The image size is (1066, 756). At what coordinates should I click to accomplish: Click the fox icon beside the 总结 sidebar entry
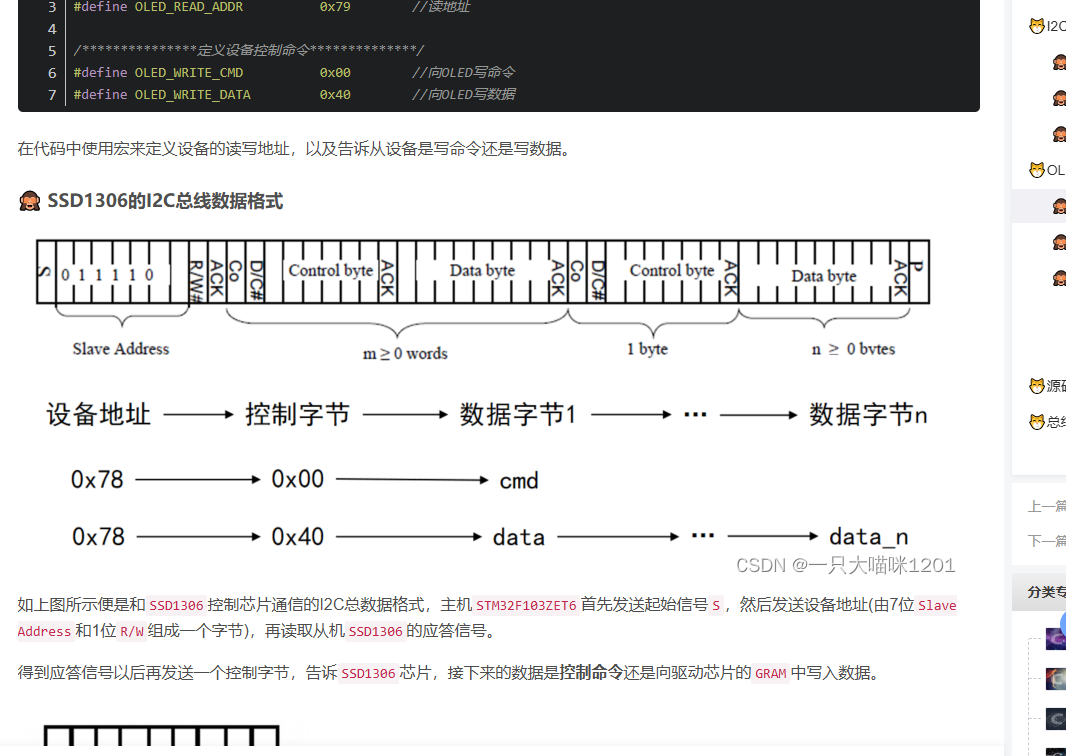[x=1037, y=421]
